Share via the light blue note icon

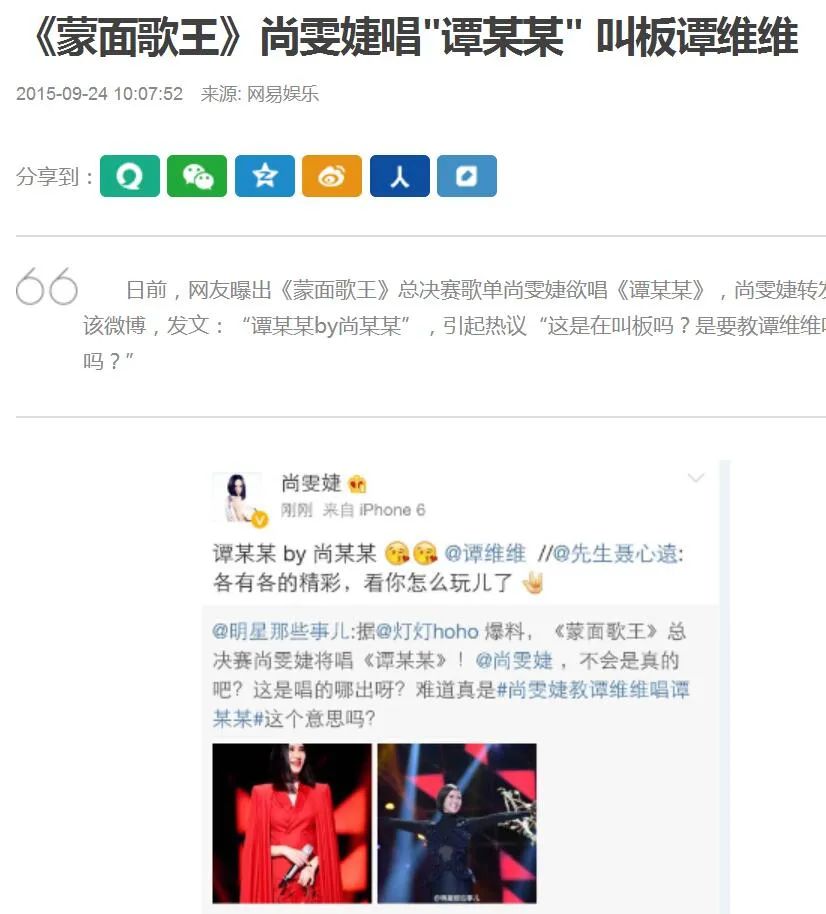(467, 176)
